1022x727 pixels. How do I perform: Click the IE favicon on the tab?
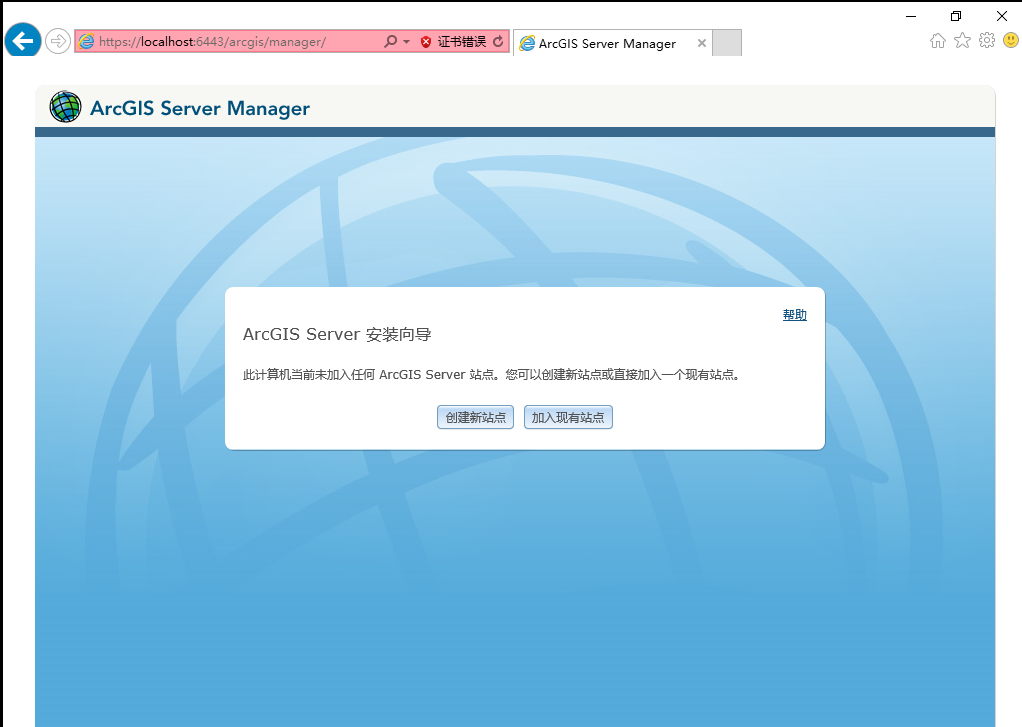527,44
